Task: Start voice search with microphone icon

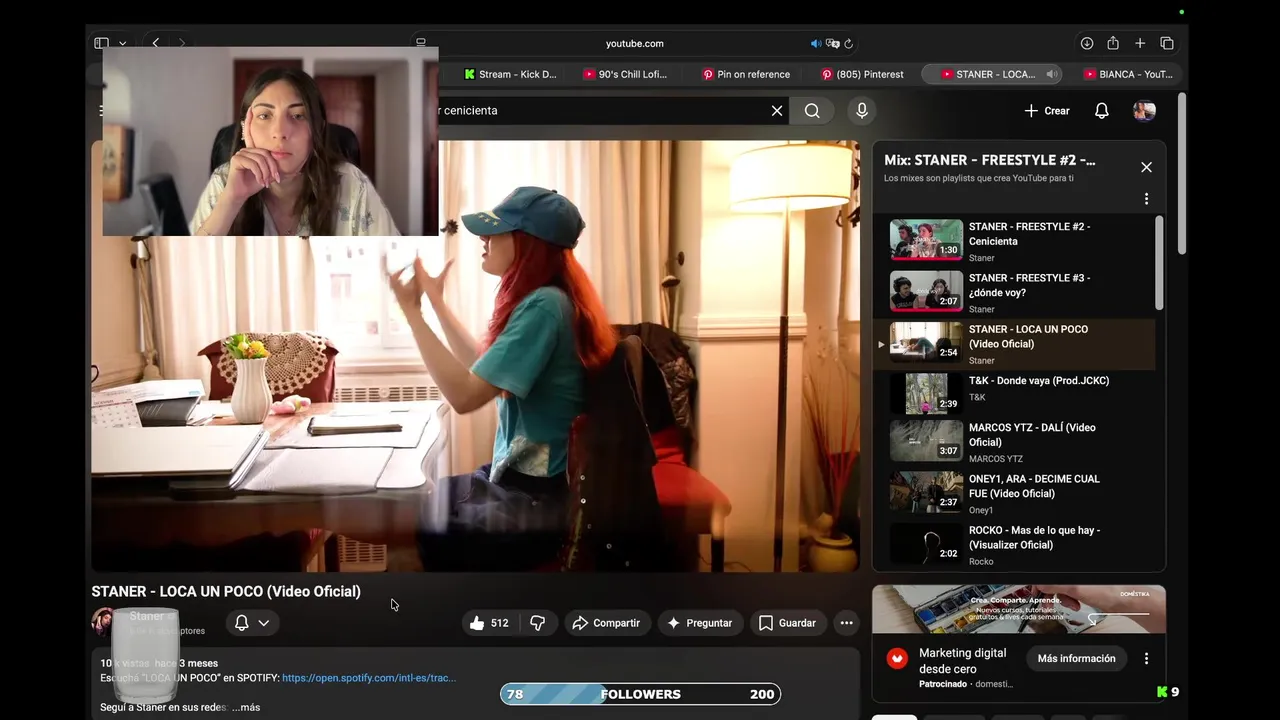Action: 862,110
